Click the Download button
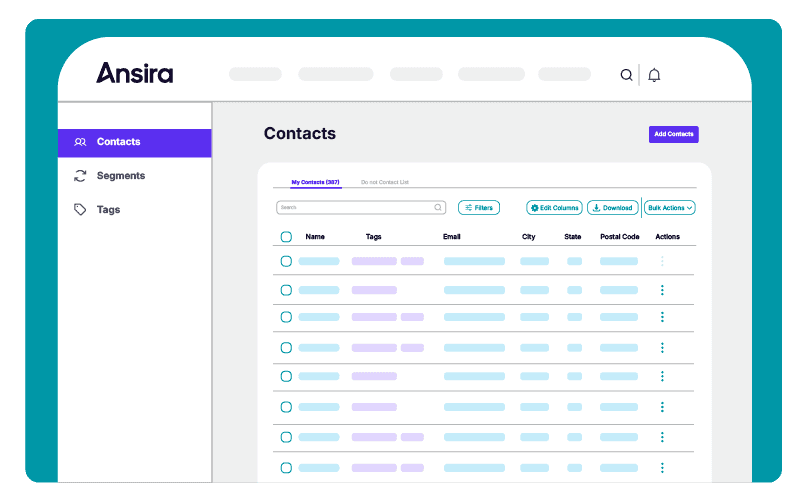Image resolution: width=801 pixels, height=502 pixels. 612,208
